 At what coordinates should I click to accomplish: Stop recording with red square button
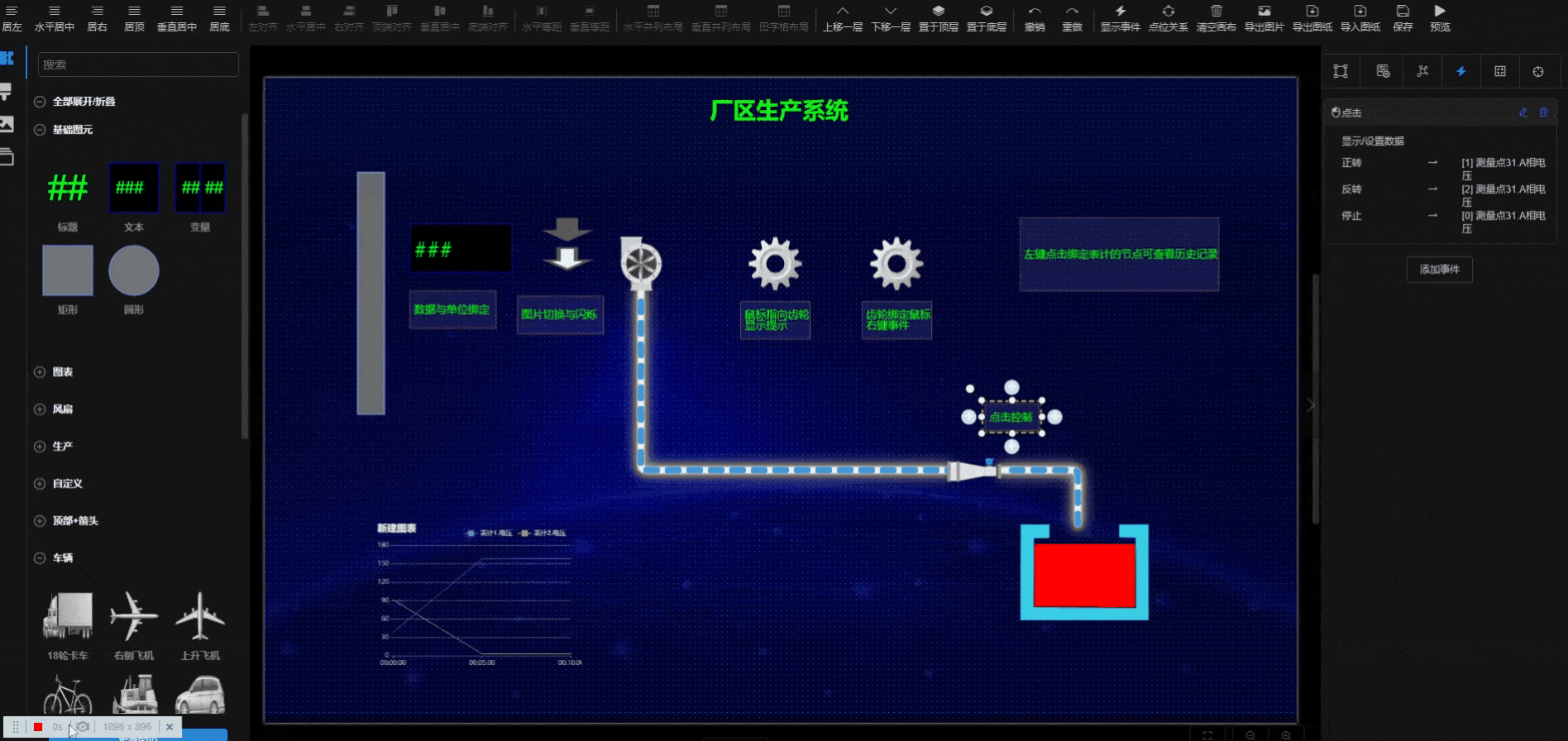tap(38, 727)
